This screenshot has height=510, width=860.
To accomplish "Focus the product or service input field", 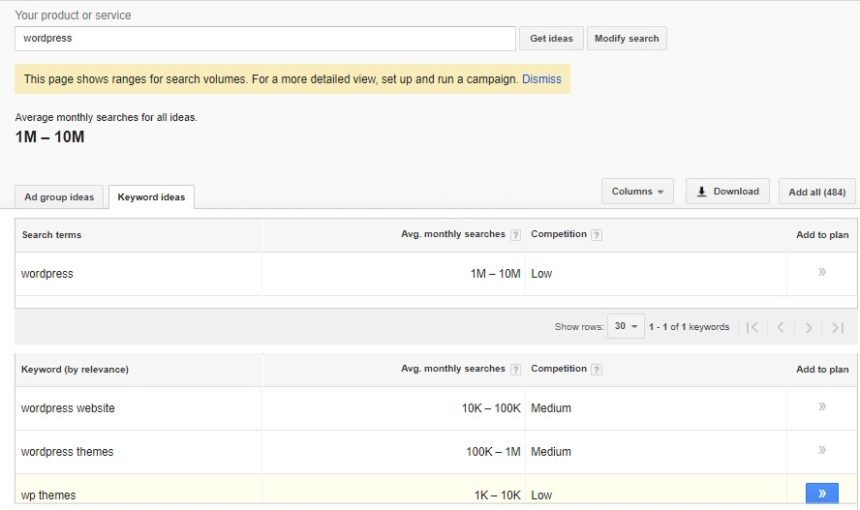I will [x=265, y=38].
